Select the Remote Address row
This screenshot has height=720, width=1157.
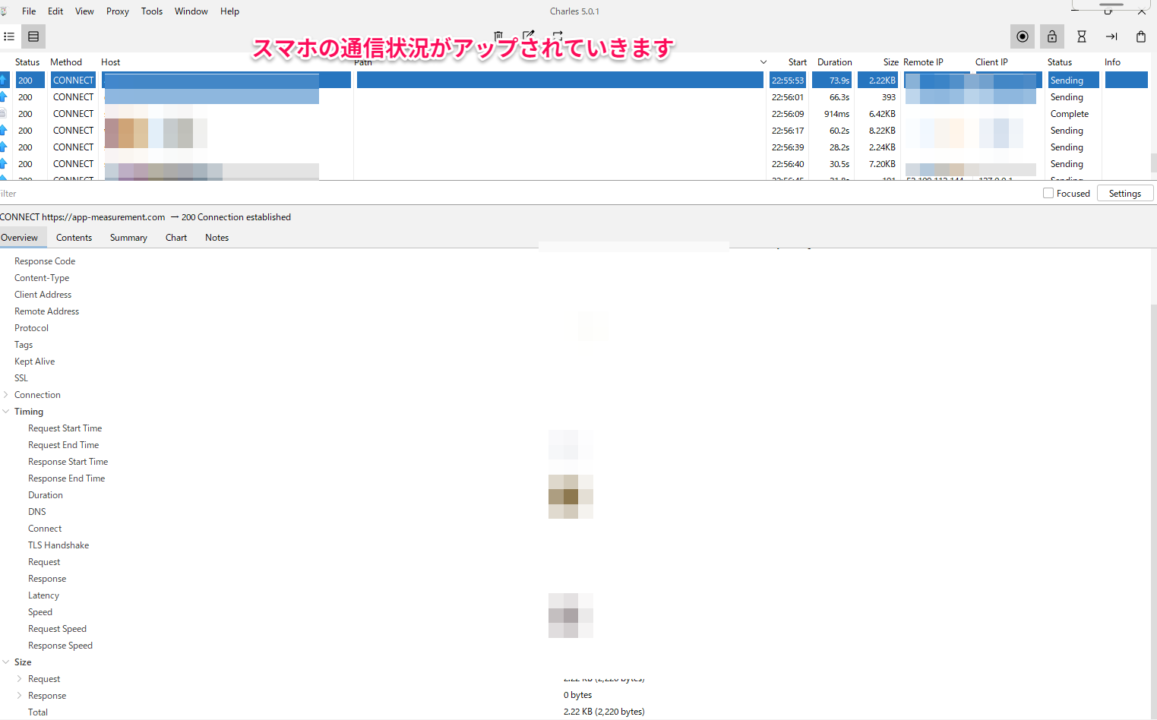pyautogui.click(x=576, y=311)
